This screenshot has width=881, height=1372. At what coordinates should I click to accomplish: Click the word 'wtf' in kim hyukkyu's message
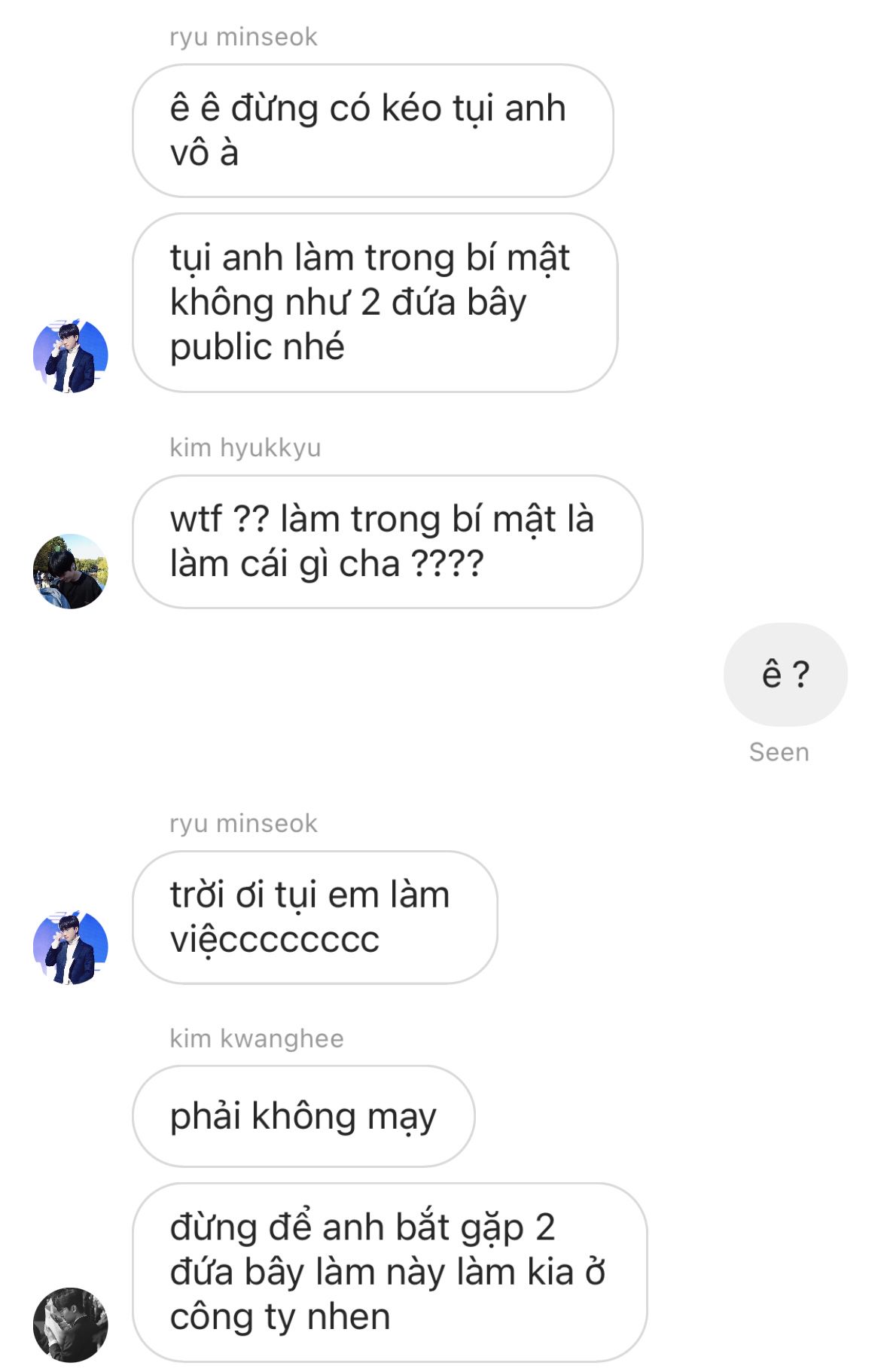tap(197, 519)
